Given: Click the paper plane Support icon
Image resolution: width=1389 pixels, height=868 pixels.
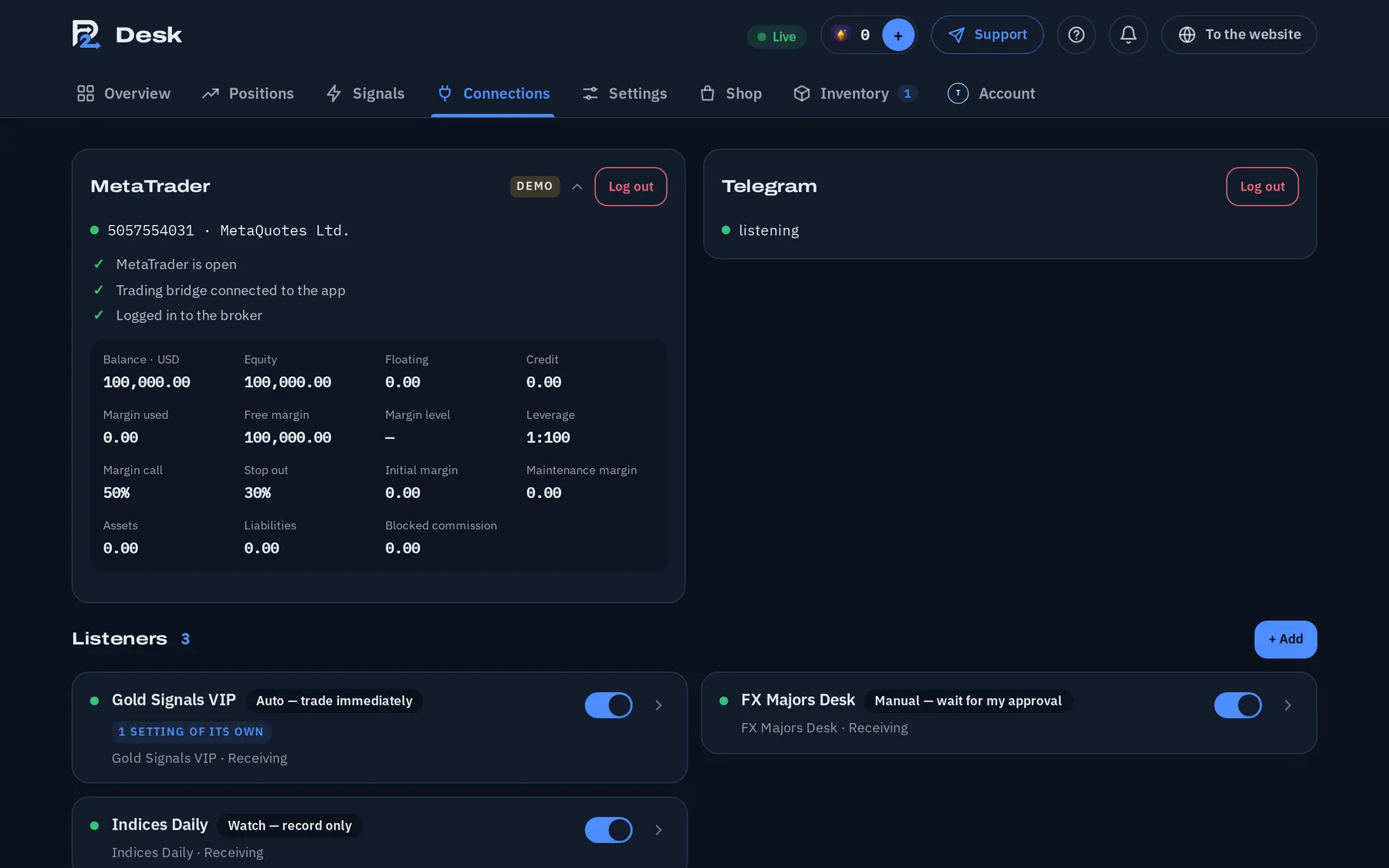Looking at the screenshot, I should coord(956,35).
